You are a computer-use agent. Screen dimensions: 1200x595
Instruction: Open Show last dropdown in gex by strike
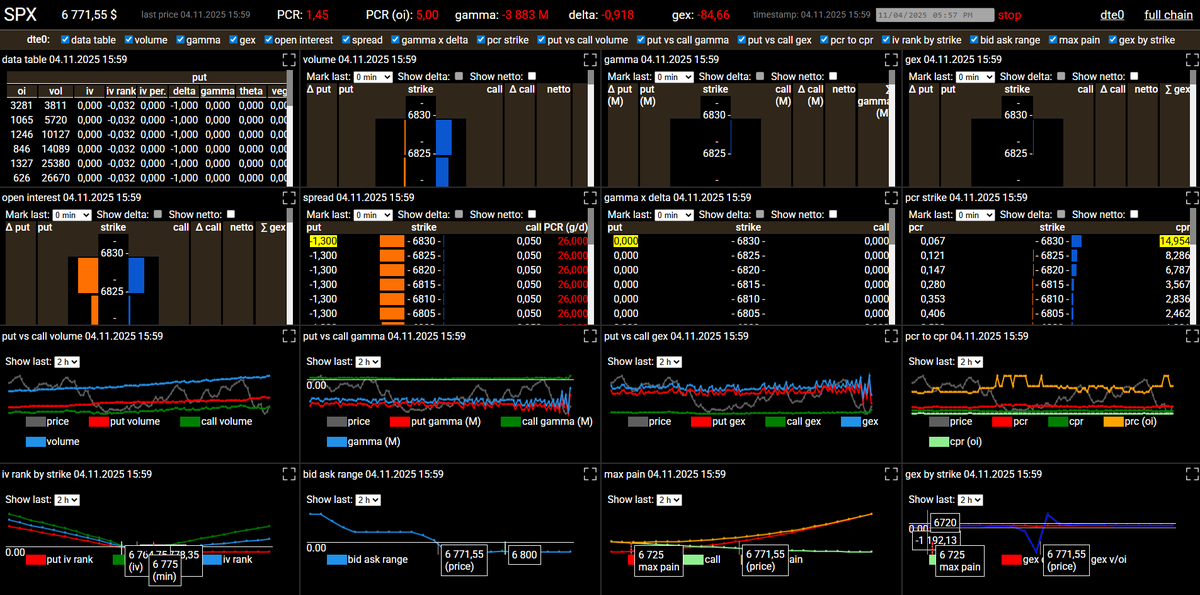point(969,499)
